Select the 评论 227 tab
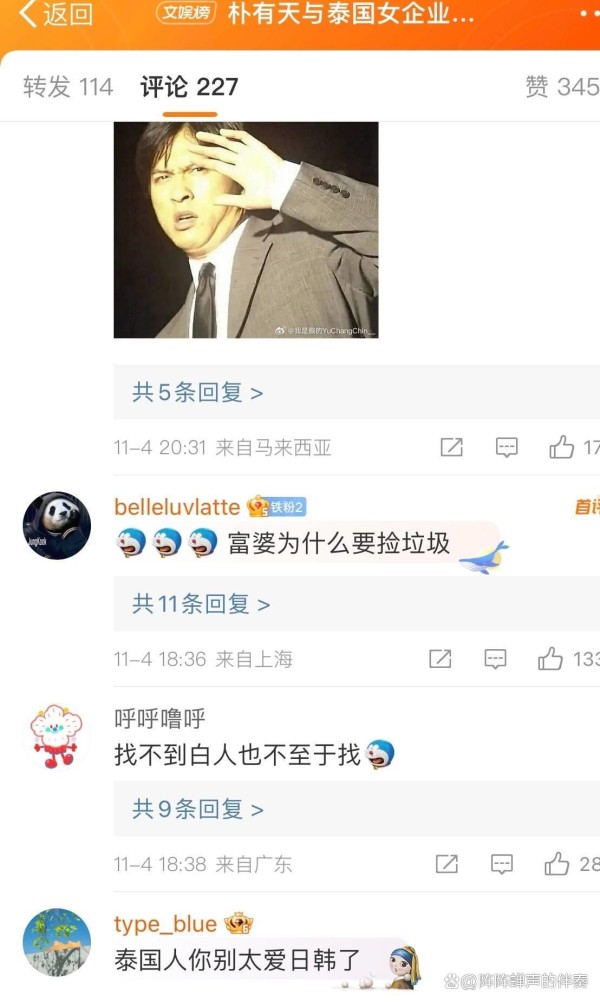This screenshot has width=600, height=1002. (x=189, y=87)
